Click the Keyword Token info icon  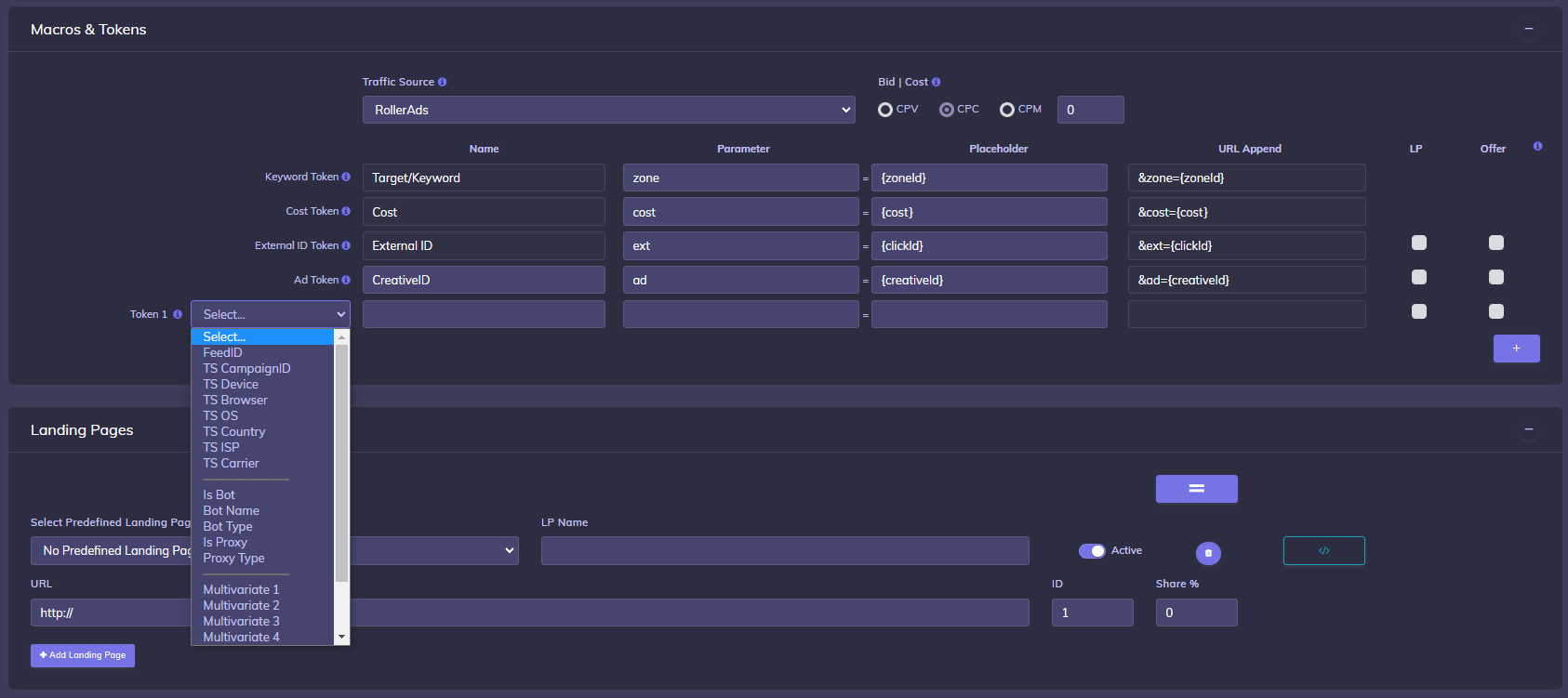click(x=346, y=177)
